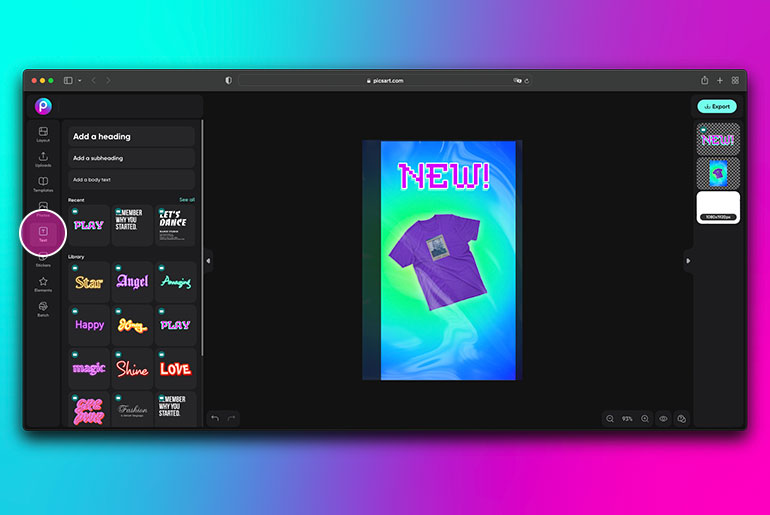770x515 pixels.
Task: Pick the magic text style
Action: click(x=89, y=368)
